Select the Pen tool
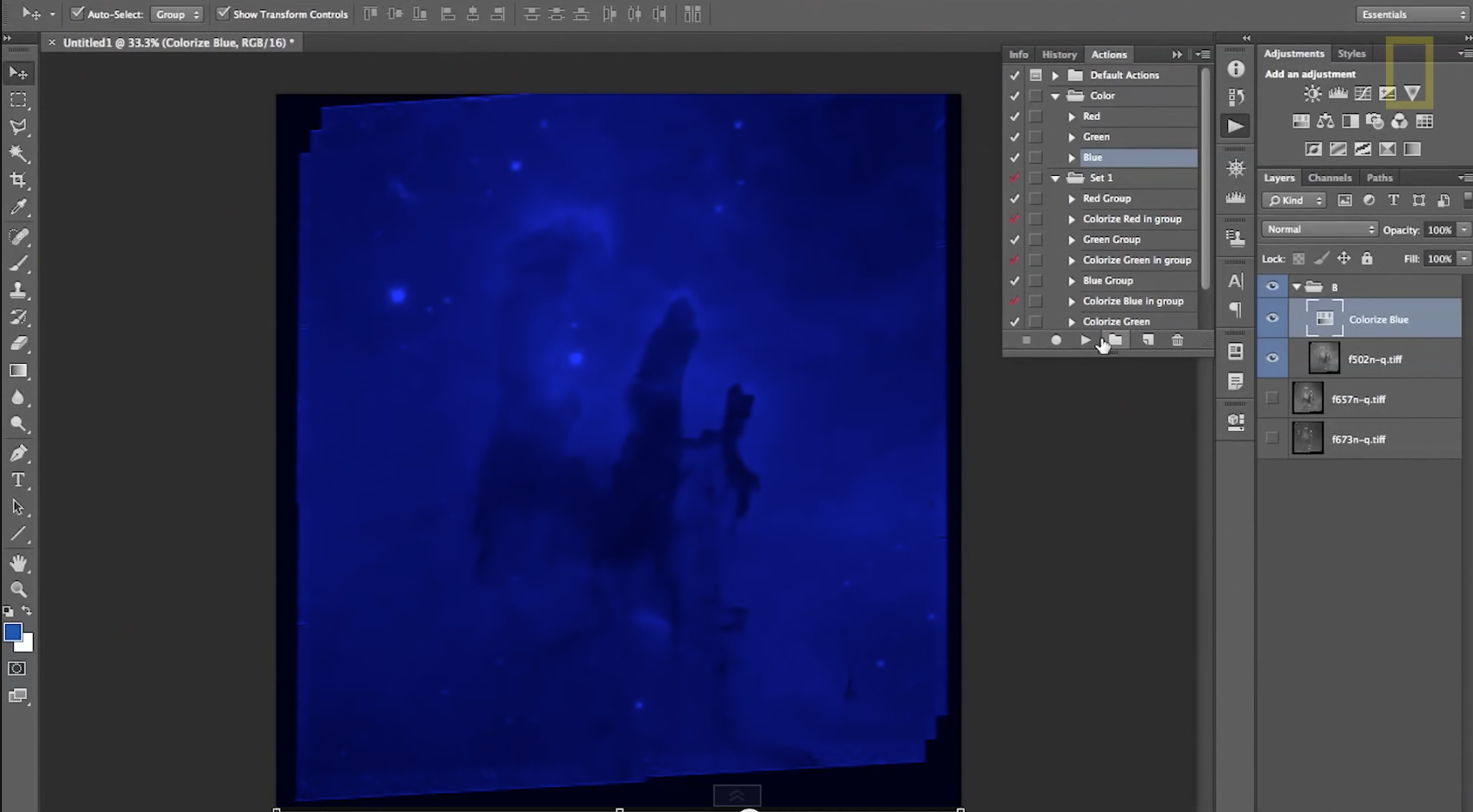The width and height of the screenshot is (1473, 812). [18, 453]
